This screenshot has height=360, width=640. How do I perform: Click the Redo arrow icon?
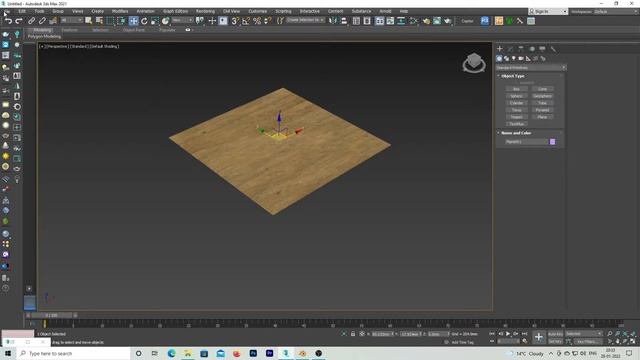(19, 21)
